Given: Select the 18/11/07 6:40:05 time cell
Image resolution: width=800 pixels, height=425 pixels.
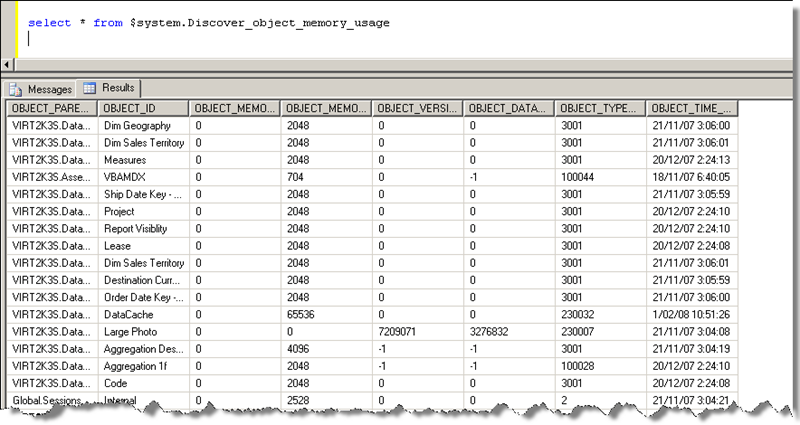Looking at the screenshot, I should (692, 177).
